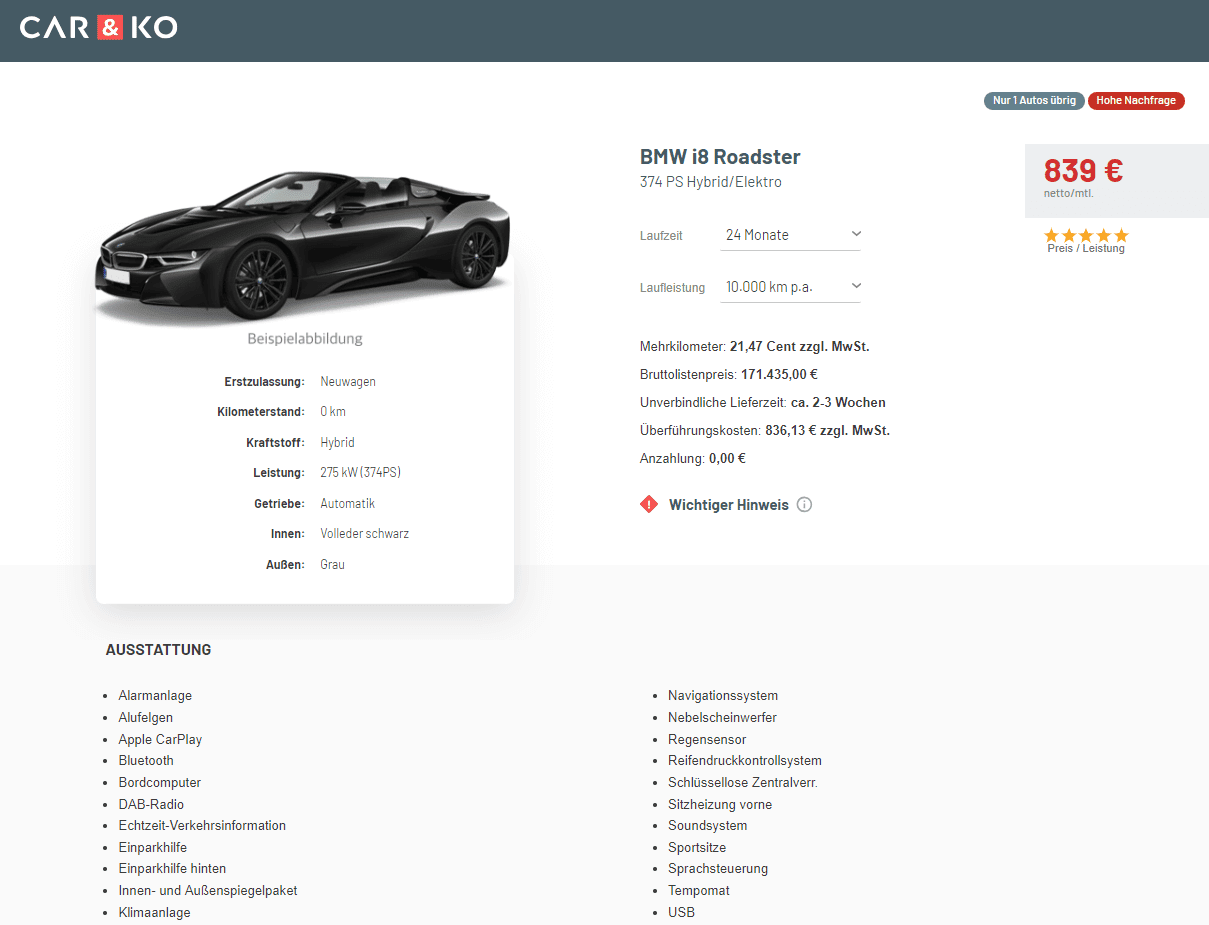Click the Einparkhilfe hinten equipment item
The image size is (1209, 925).
[172, 869]
